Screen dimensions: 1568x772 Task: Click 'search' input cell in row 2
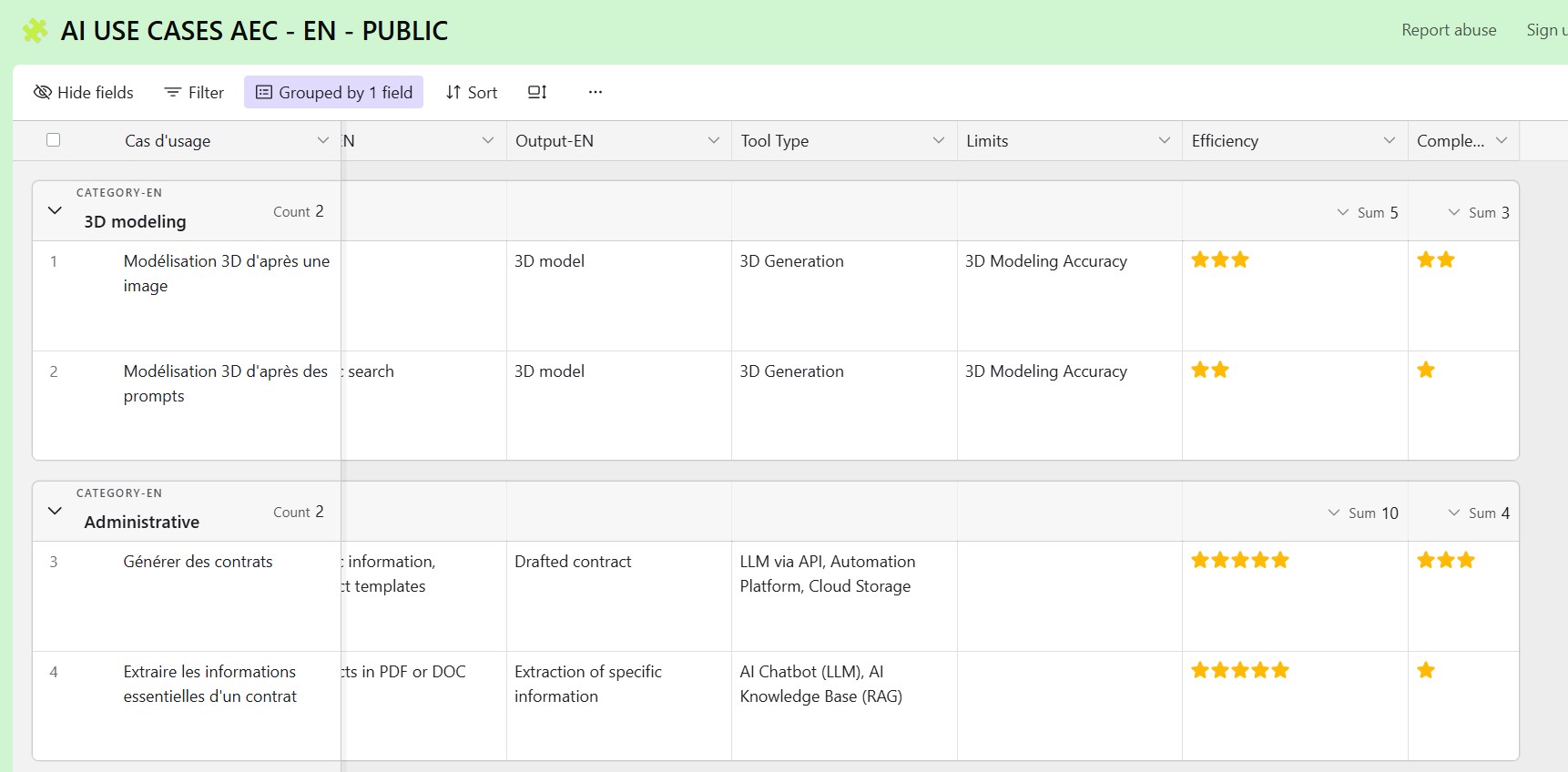coord(424,405)
